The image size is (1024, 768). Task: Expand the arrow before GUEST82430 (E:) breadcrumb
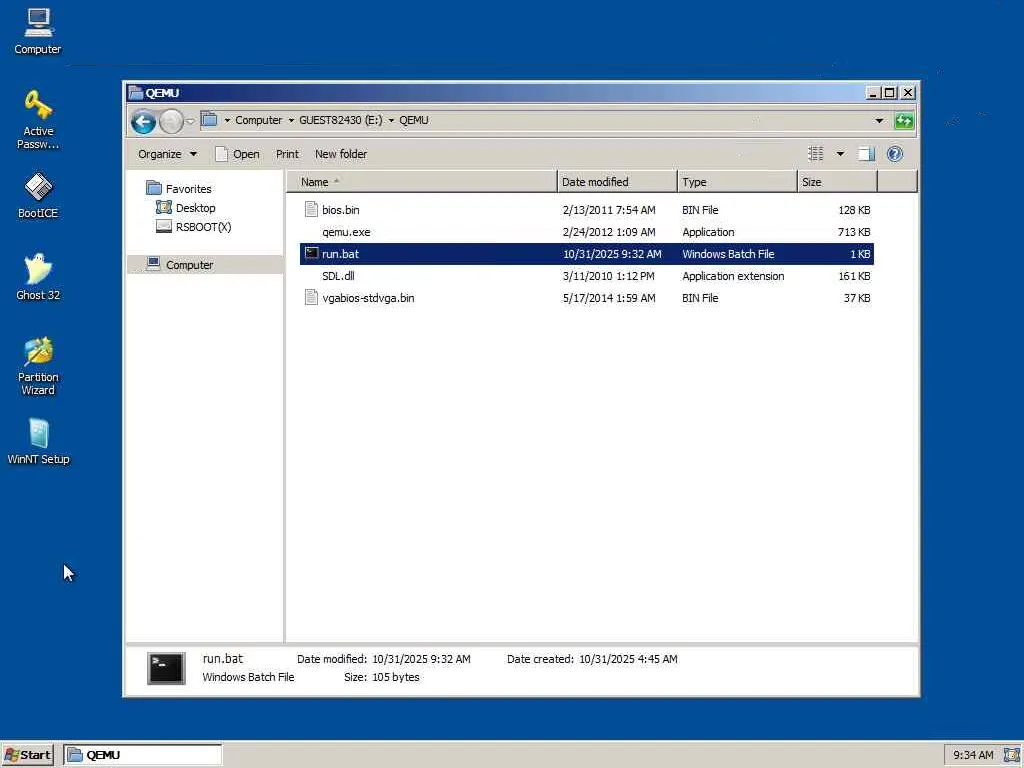click(291, 121)
